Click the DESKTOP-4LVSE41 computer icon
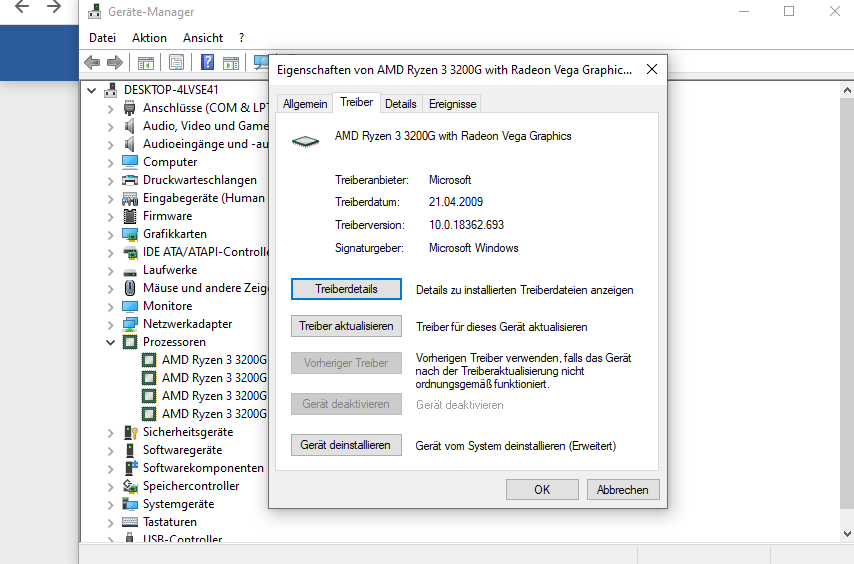 coord(111,90)
